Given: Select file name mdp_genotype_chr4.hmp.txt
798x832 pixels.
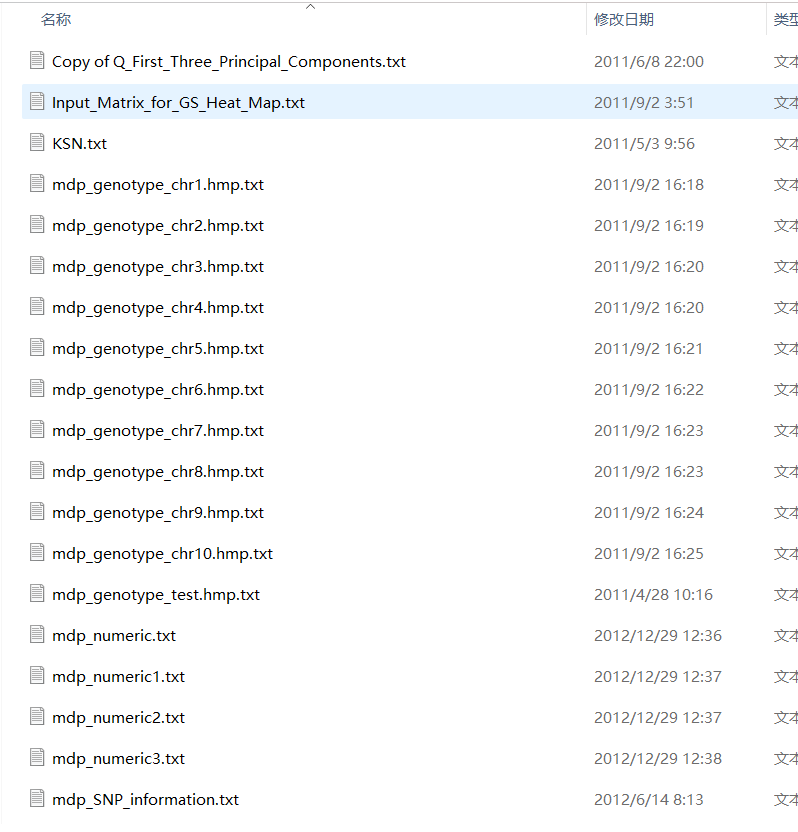Looking at the screenshot, I should (x=158, y=308).
